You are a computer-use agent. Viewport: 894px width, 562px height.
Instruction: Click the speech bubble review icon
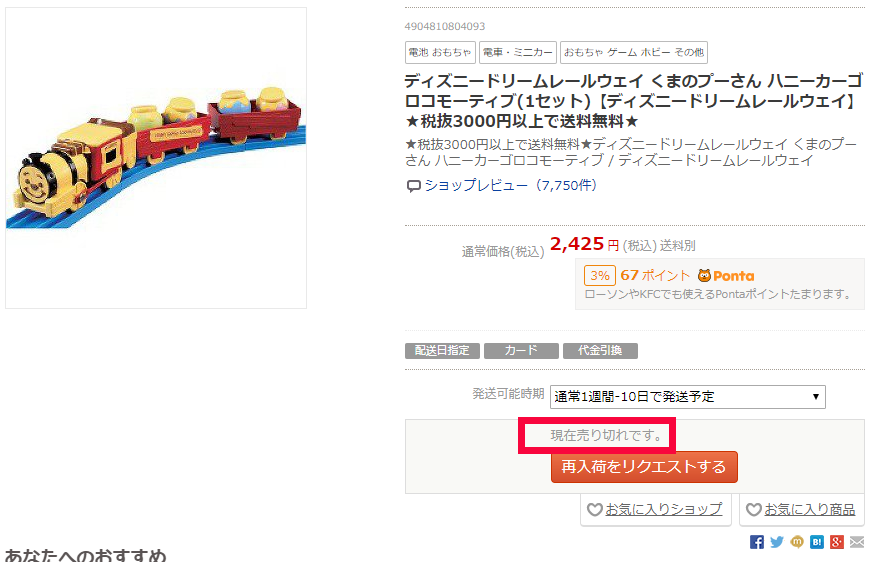(x=413, y=186)
